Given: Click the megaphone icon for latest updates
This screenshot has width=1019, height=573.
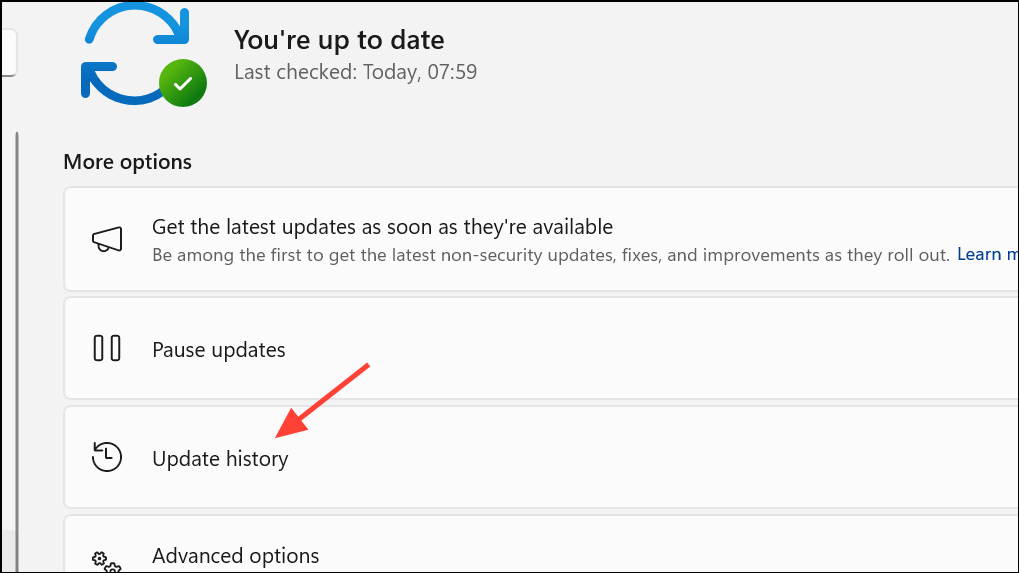Looking at the screenshot, I should pos(107,239).
